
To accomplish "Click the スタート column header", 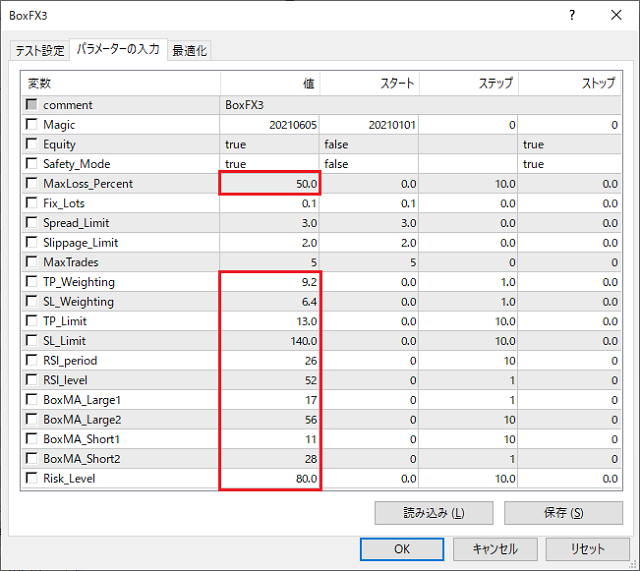I will pyautogui.click(x=369, y=83).
